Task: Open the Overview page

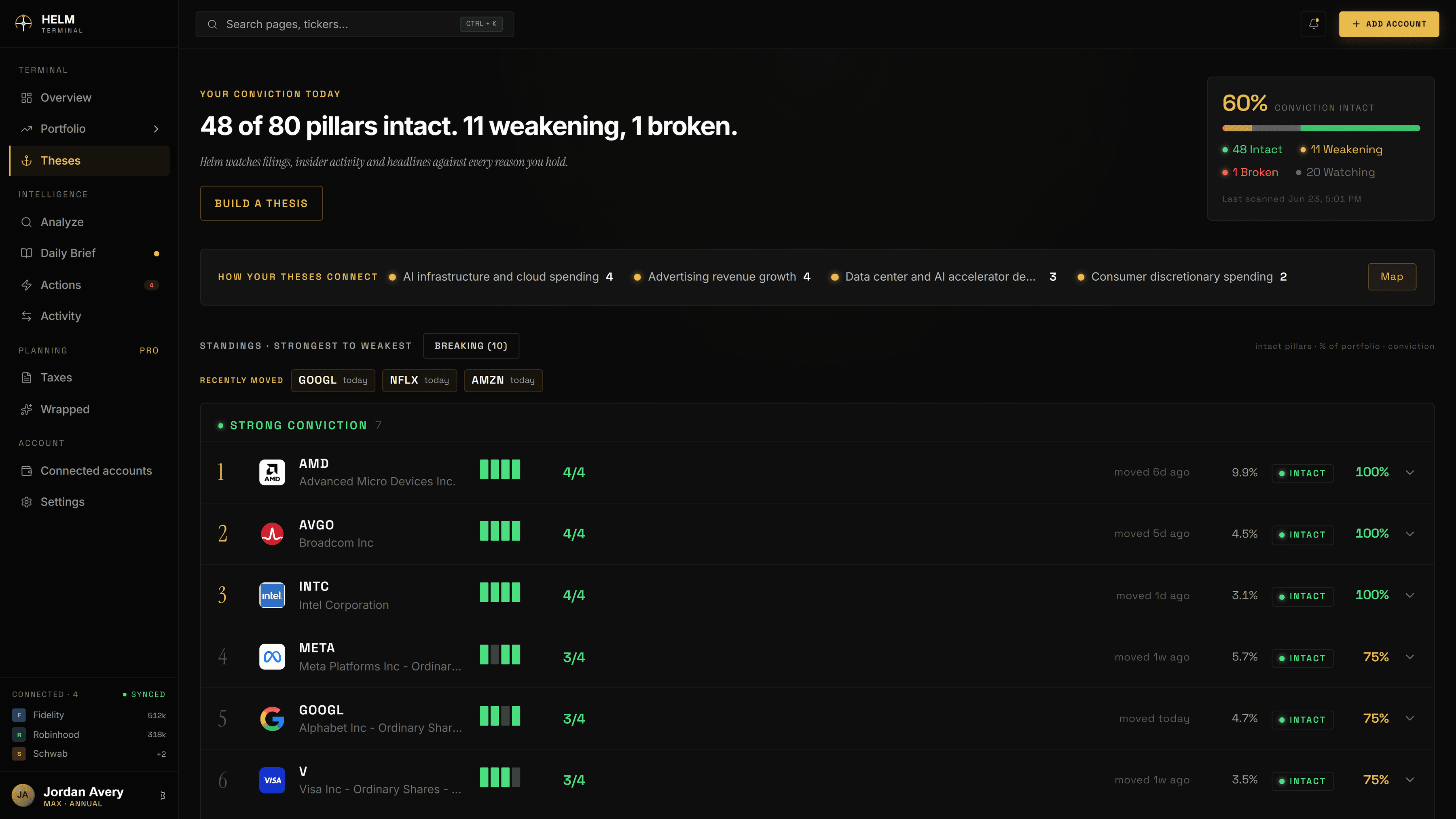Action: pos(89,98)
